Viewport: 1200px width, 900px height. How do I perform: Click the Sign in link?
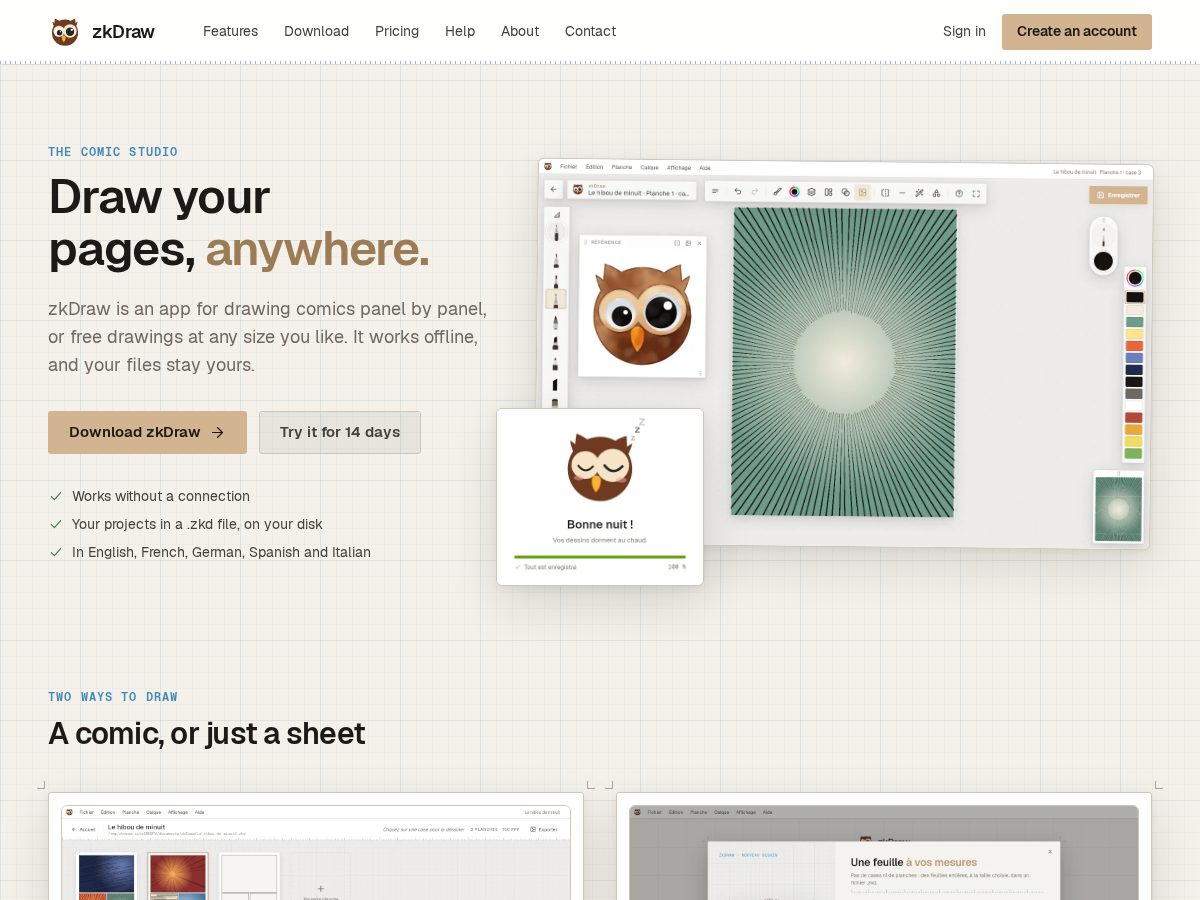[x=964, y=31]
